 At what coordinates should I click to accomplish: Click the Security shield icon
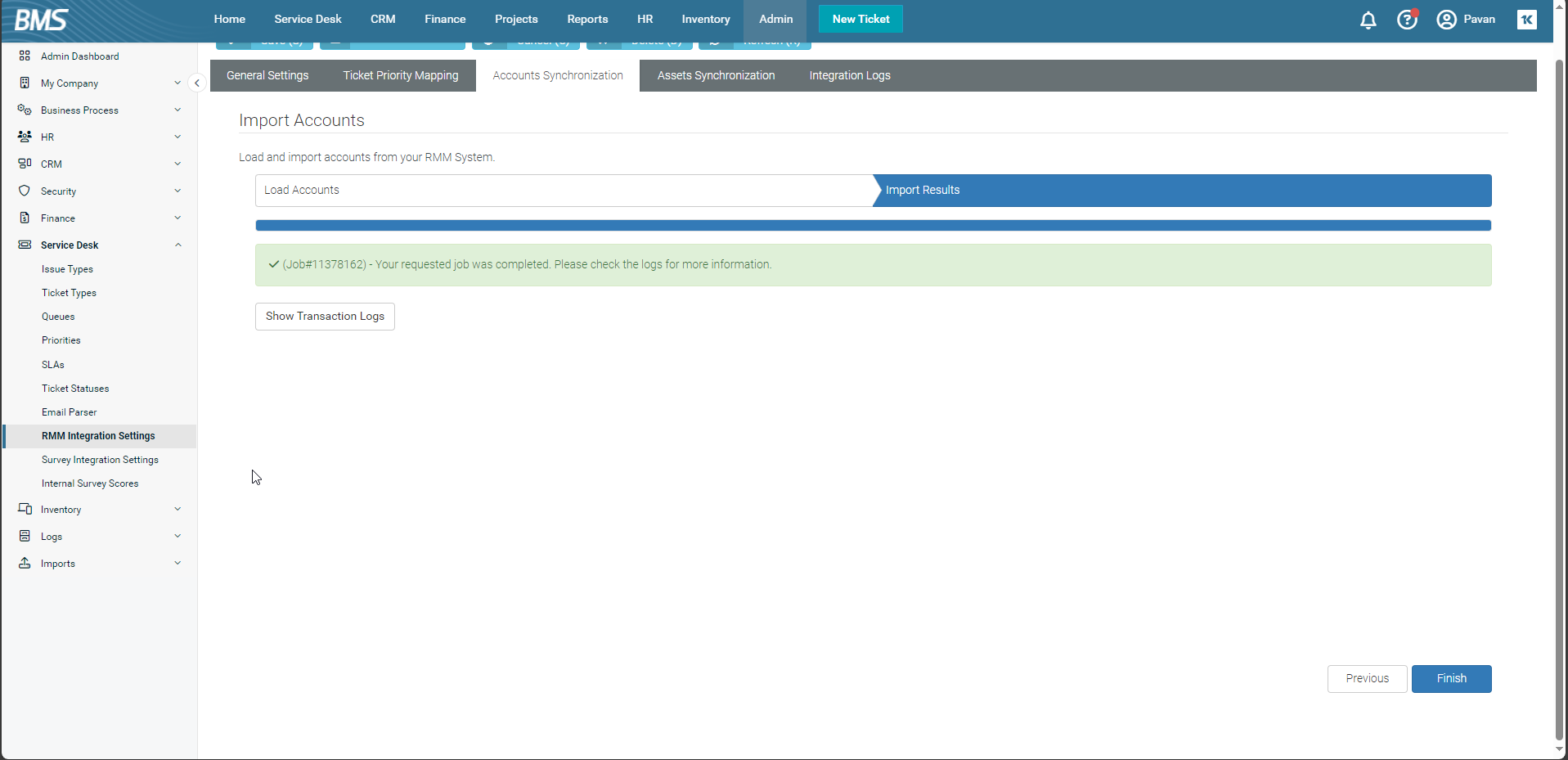(x=25, y=191)
